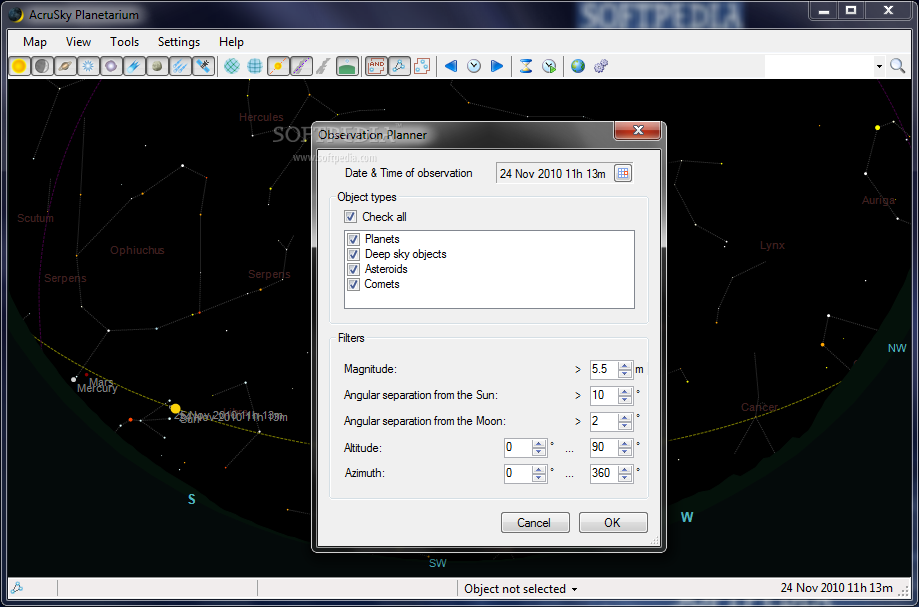Toggle constellation boundaries toolbar icon
The width and height of the screenshot is (919, 607).
[x=422, y=66]
